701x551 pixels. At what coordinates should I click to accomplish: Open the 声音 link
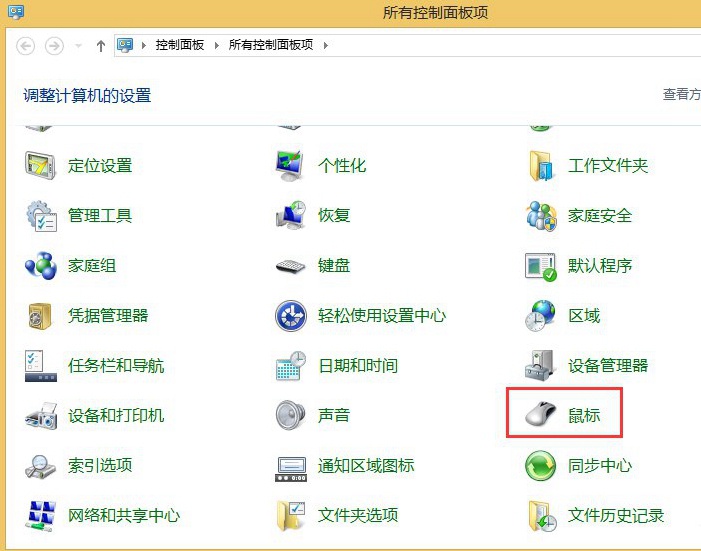tap(334, 415)
